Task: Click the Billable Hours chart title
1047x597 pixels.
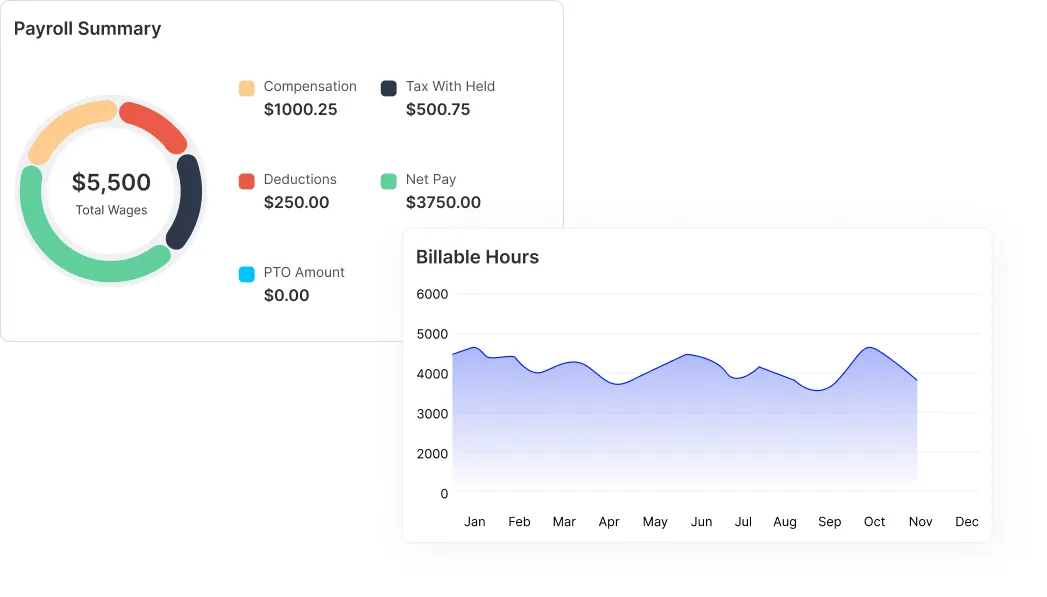Action: [477, 257]
